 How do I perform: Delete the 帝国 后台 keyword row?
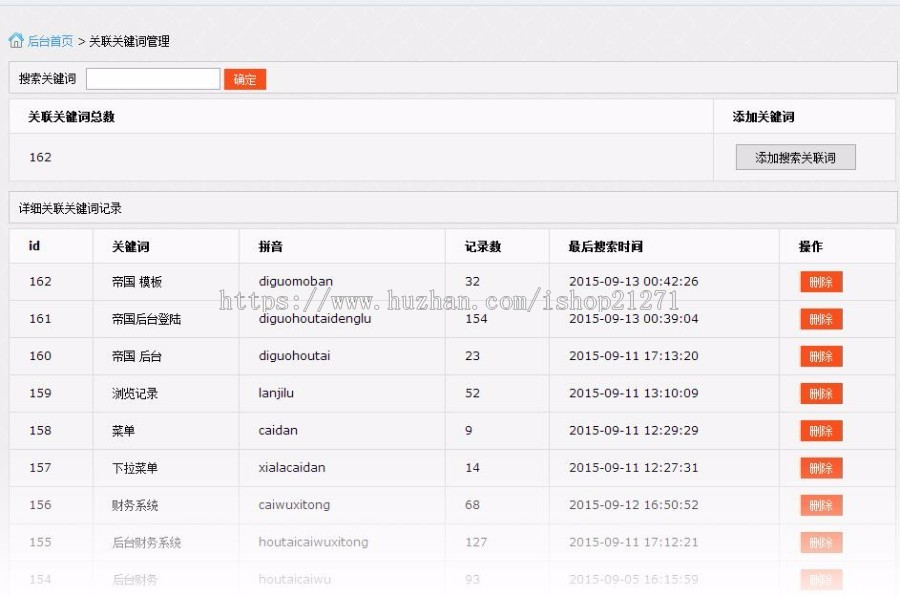pos(821,357)
